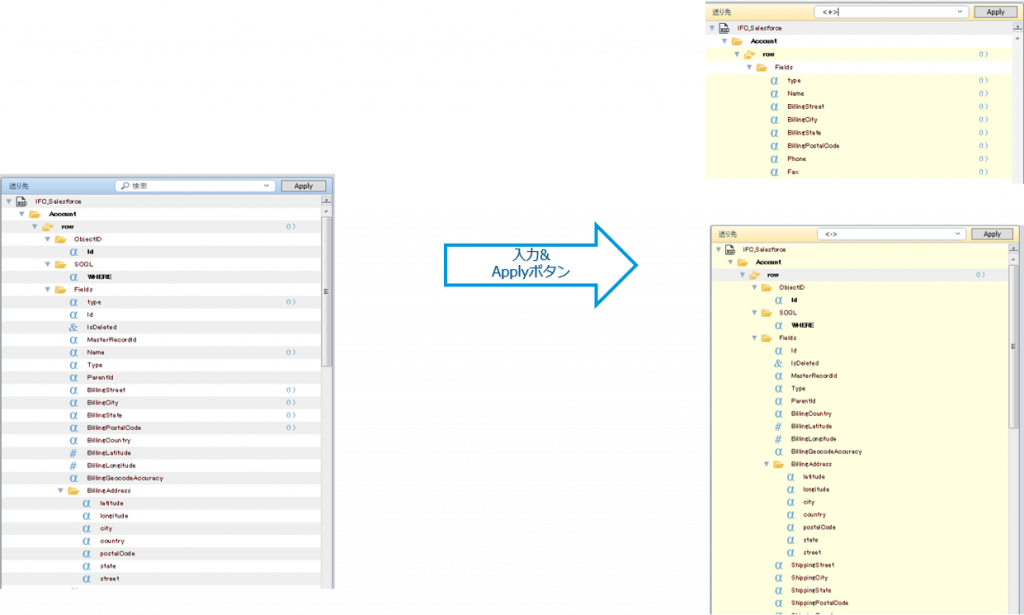Collapse the Fields node in top-right panel
This screenshot has width=1024, height=615.
pos(748,67)
